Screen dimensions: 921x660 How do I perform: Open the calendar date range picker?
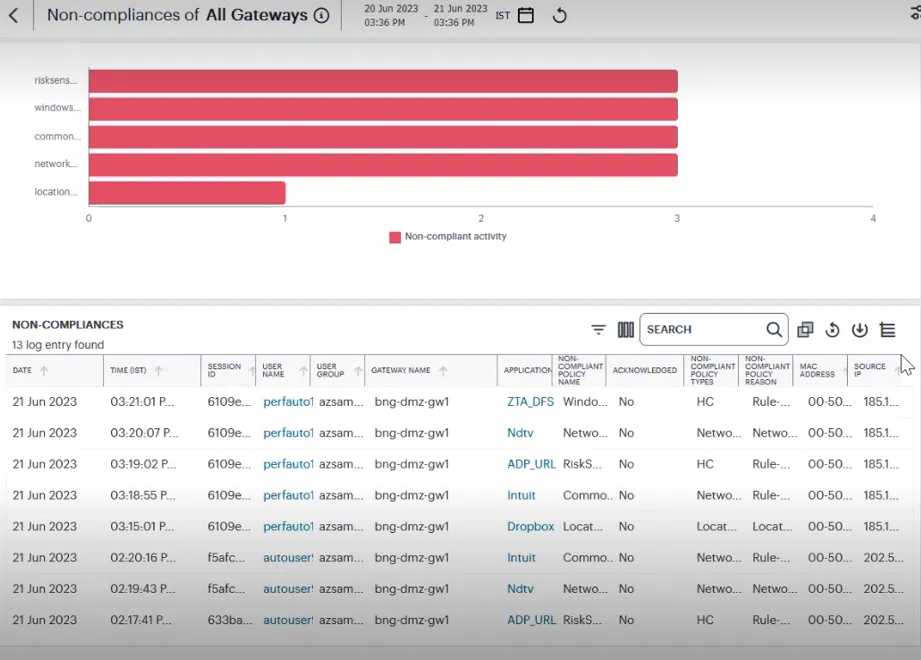pyautogui.click(x=526, y=15)
